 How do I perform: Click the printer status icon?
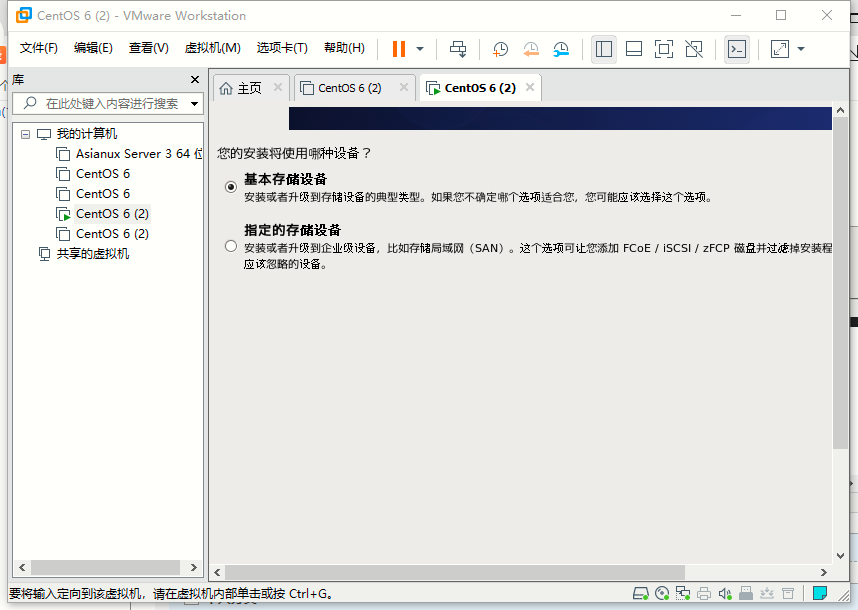(704, 593)
